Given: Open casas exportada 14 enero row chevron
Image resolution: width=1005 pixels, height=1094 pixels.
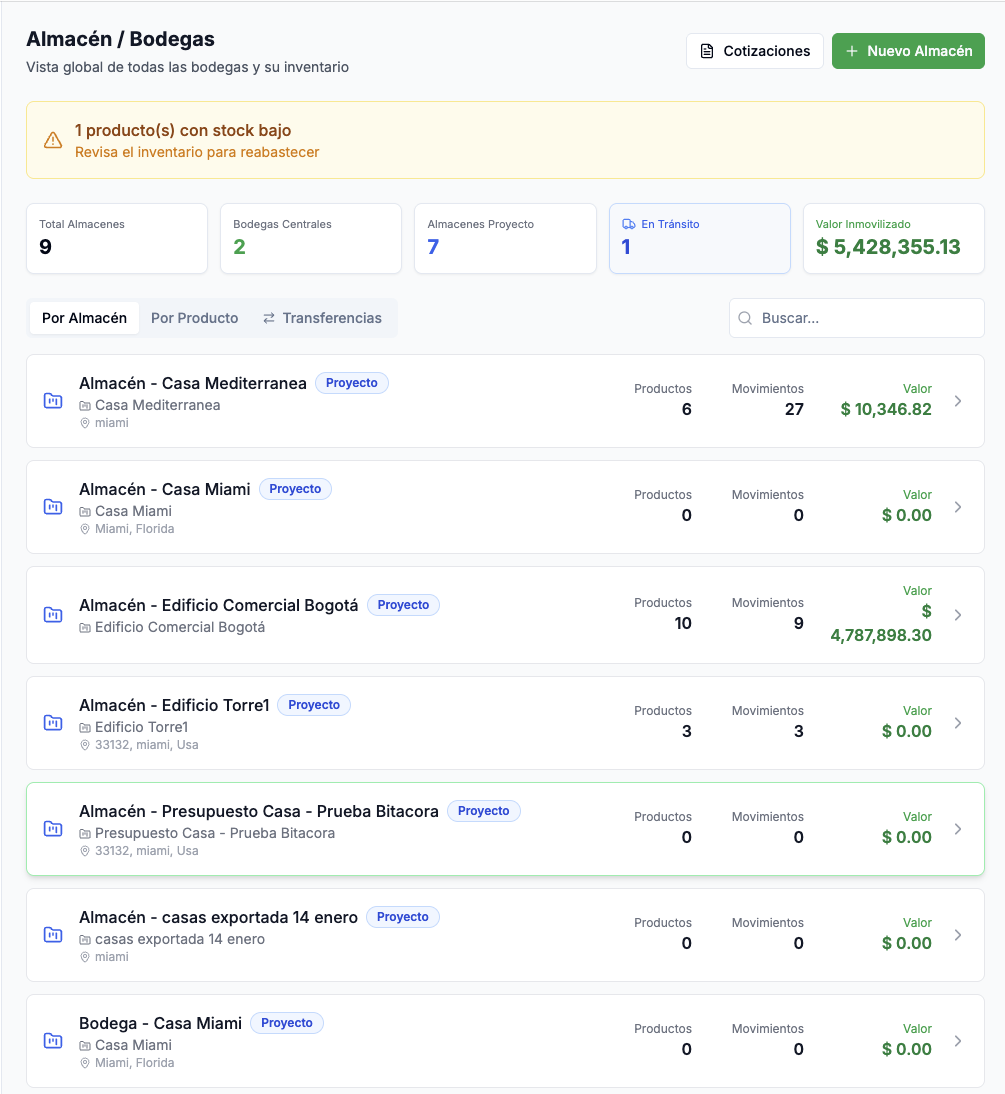Looking at the screenshot, I should click(958, 935).
